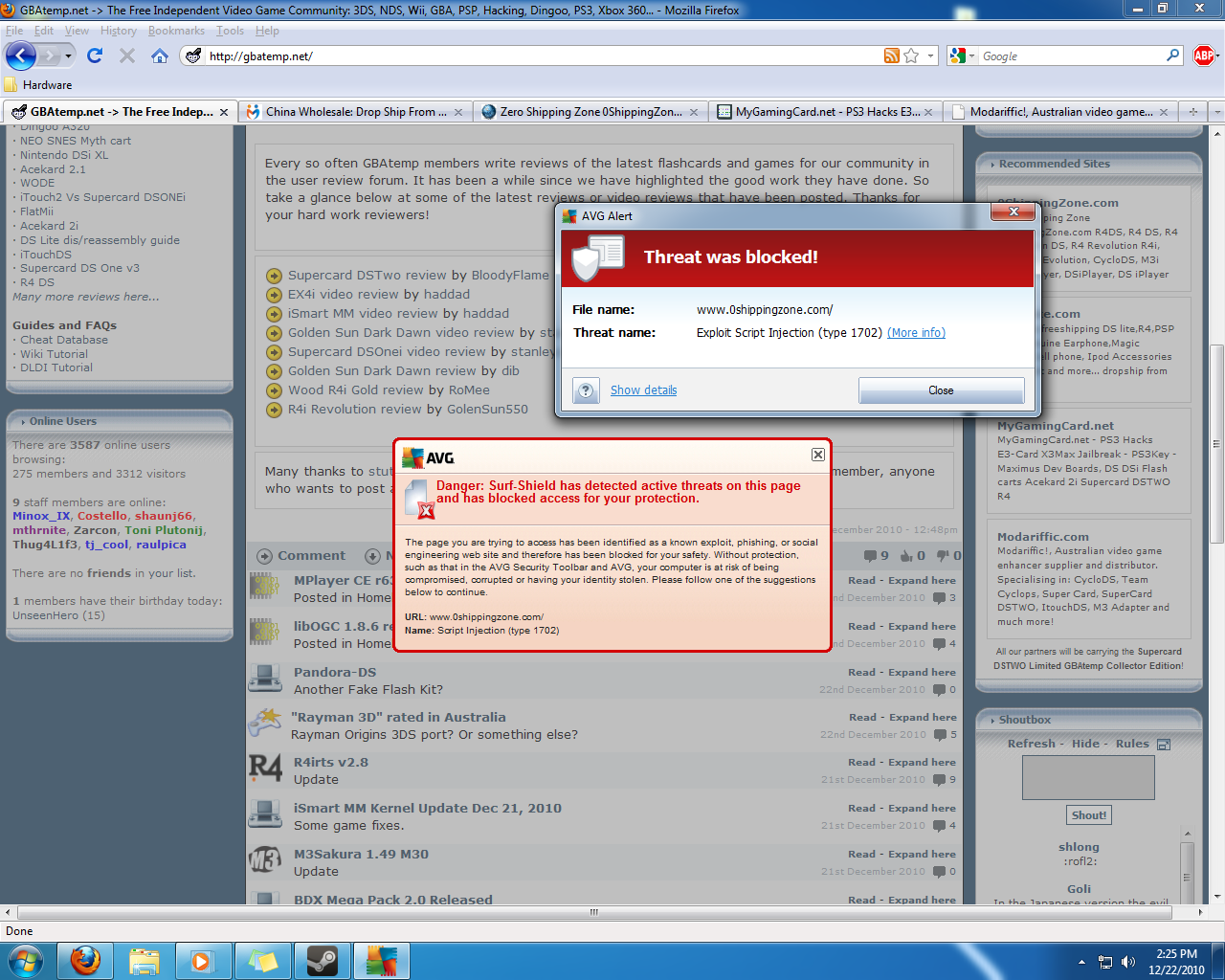Screen dimensions: 1225x980
Task: Reload the page with the refresh icon
Action: pyautogui.click(x=95, y=56)
